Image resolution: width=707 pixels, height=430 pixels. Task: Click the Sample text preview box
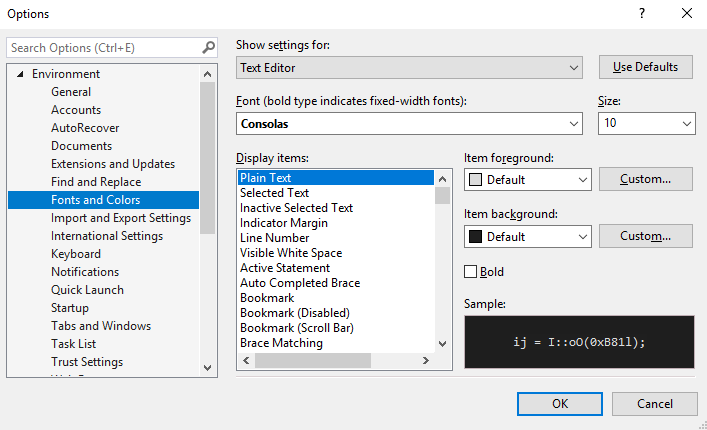point(579,342)
